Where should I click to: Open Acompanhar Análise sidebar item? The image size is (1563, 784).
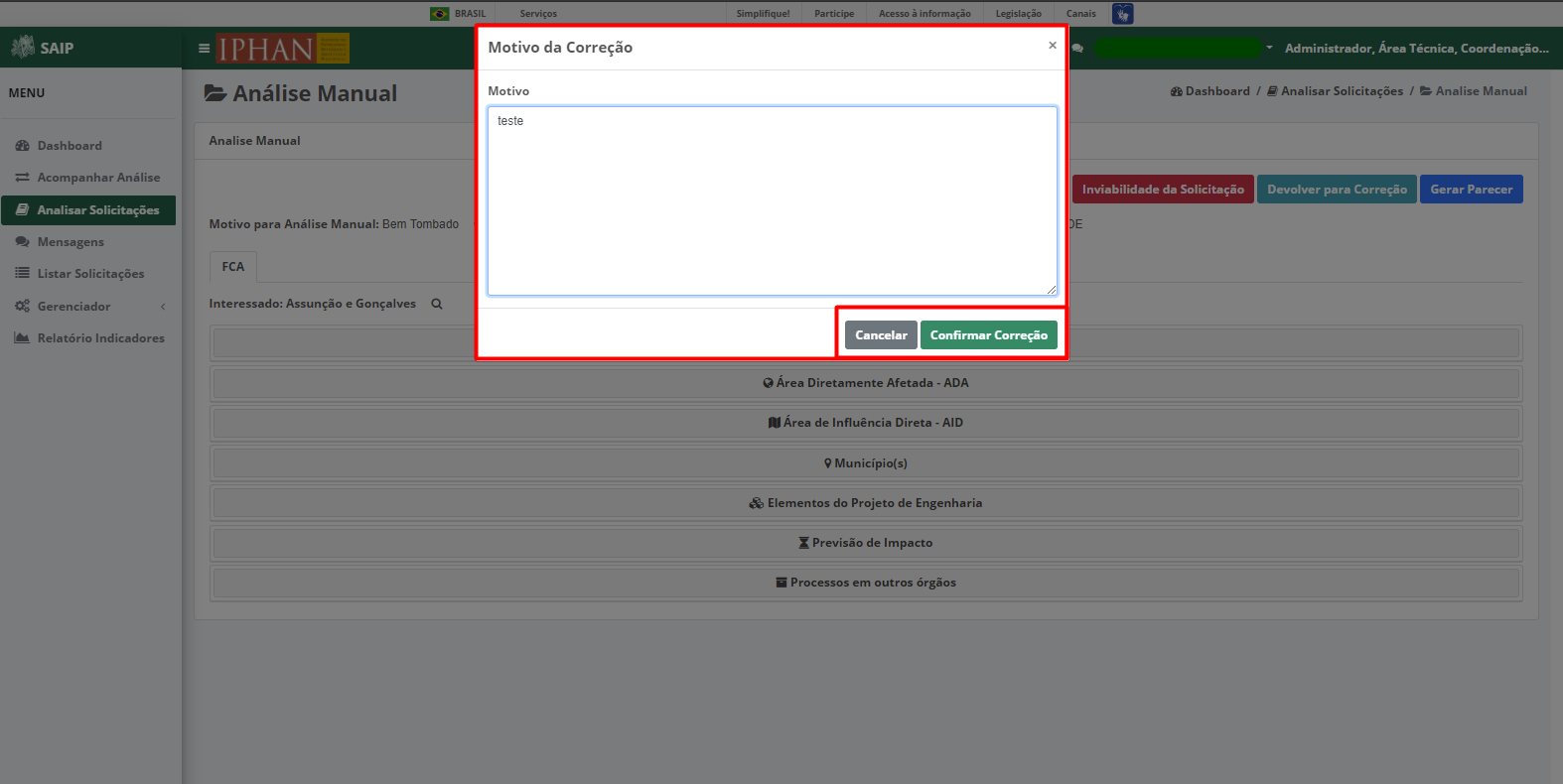click(88, 178)
